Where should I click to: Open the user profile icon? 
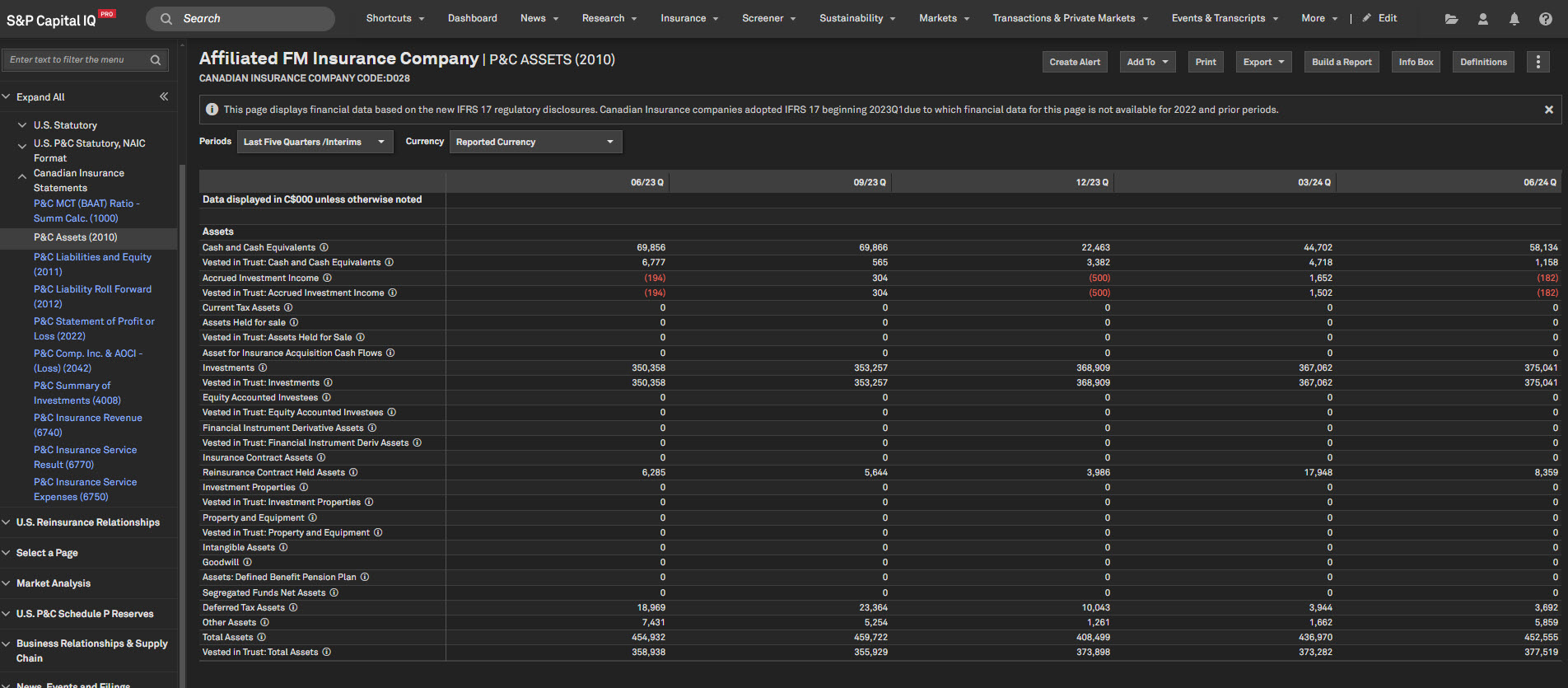(x=1482, y=19)
